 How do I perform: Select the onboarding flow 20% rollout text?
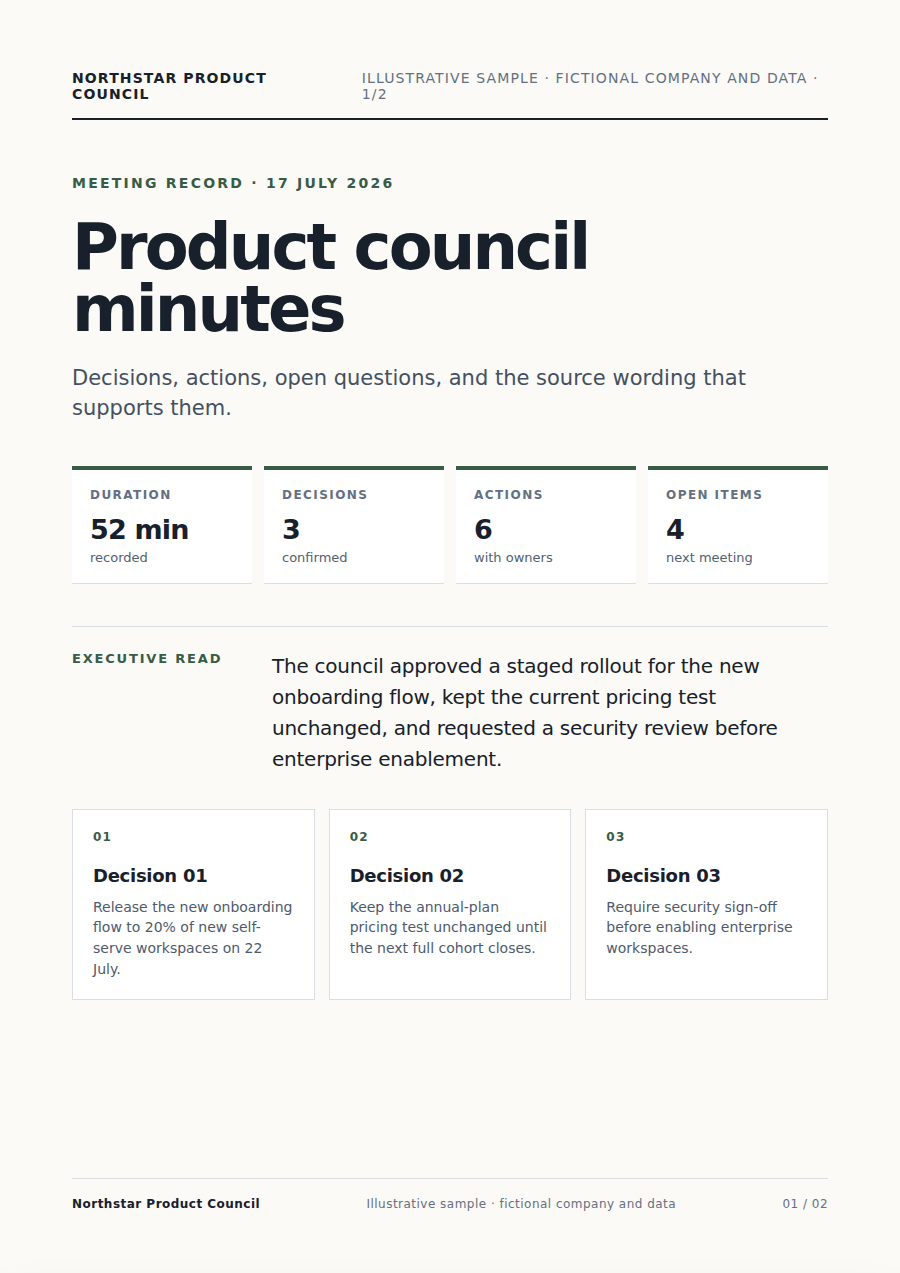193,938
